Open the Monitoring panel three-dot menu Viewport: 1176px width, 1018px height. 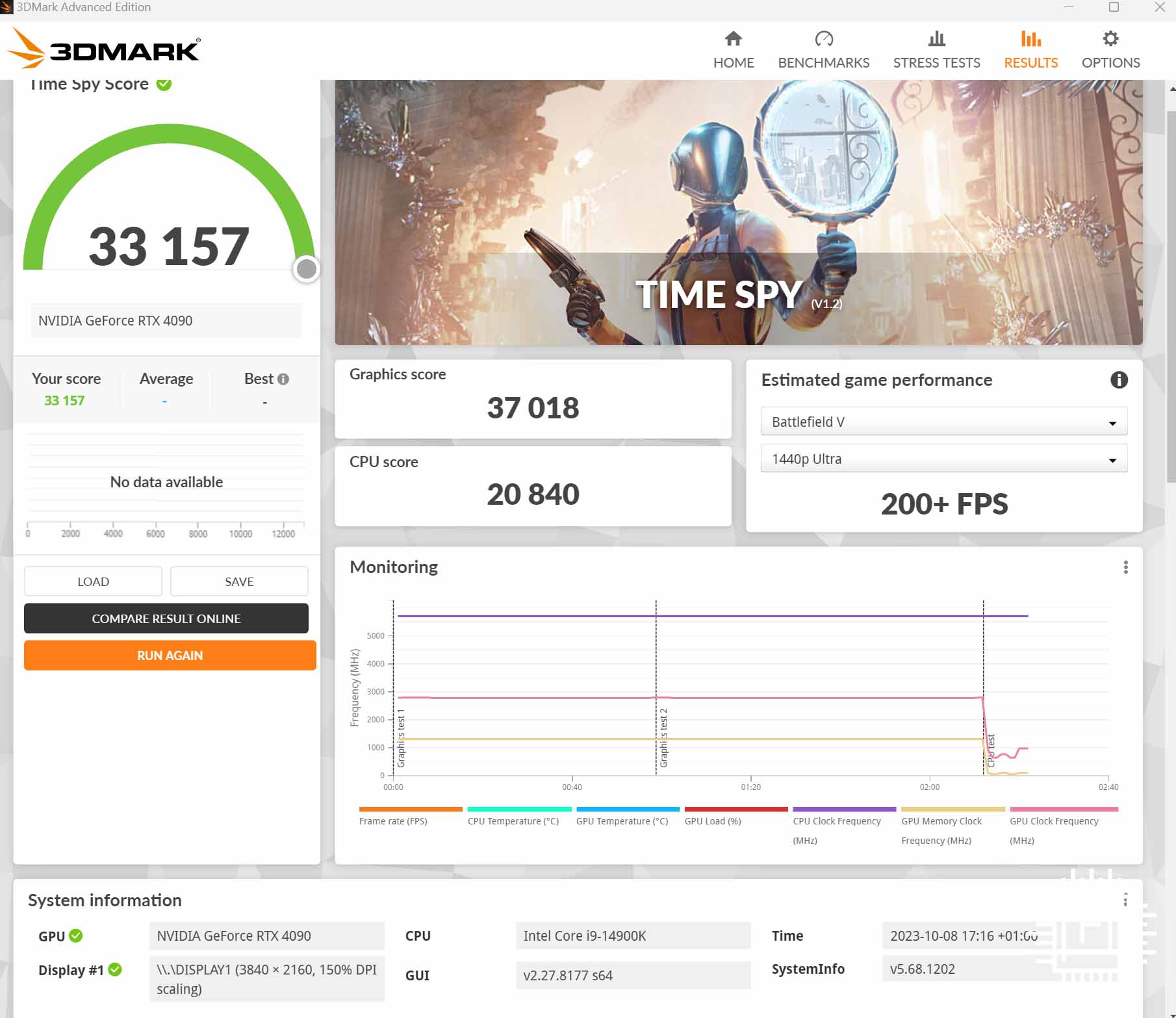point(1125,567)
